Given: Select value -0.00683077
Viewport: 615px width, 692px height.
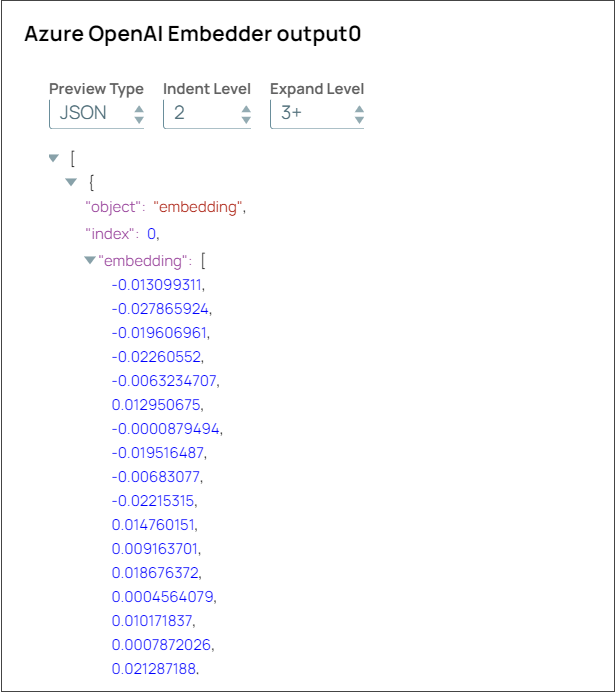Looking at the screenshot, I should (156, 477).
